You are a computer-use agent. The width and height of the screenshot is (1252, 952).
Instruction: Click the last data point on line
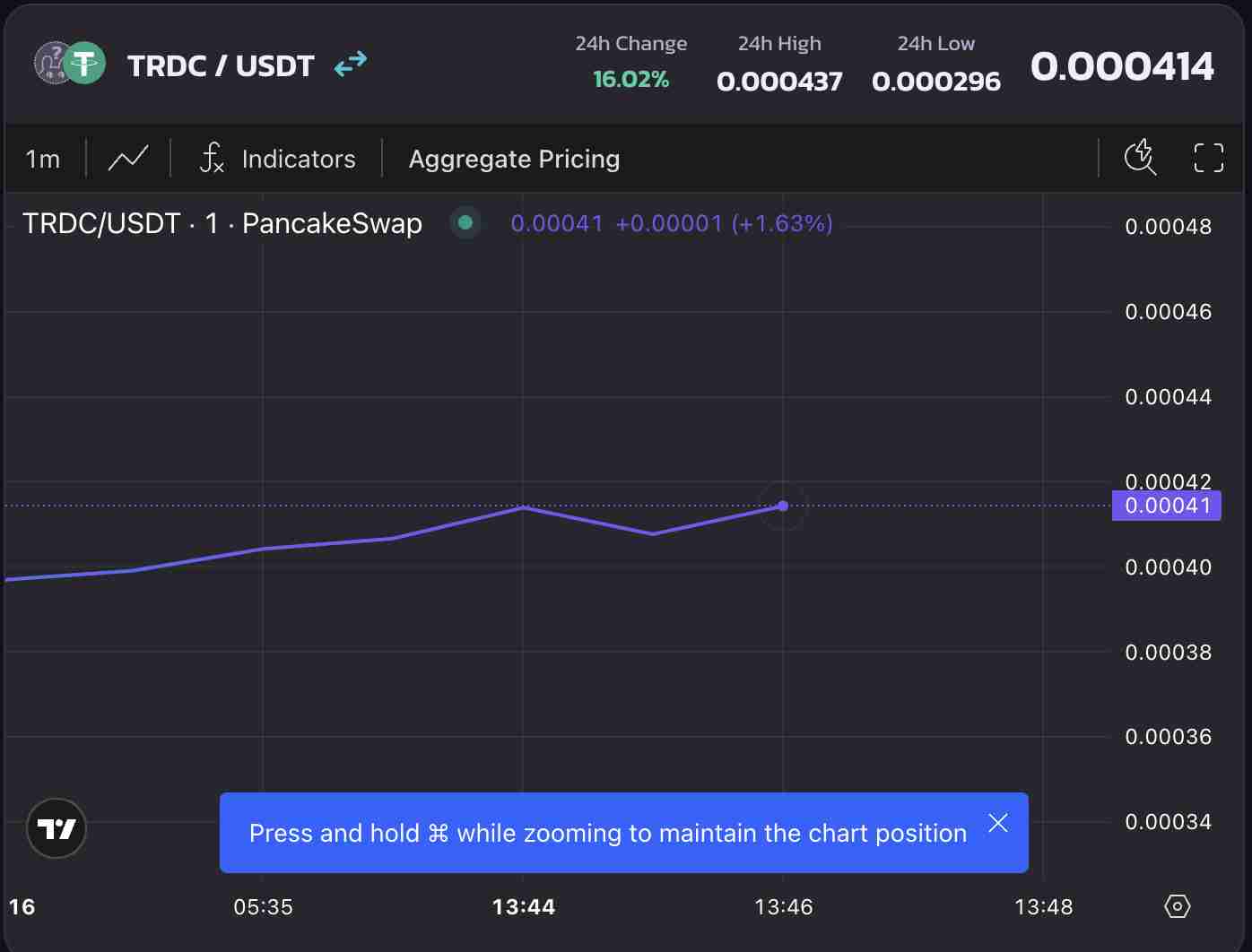tap(783, 506)
